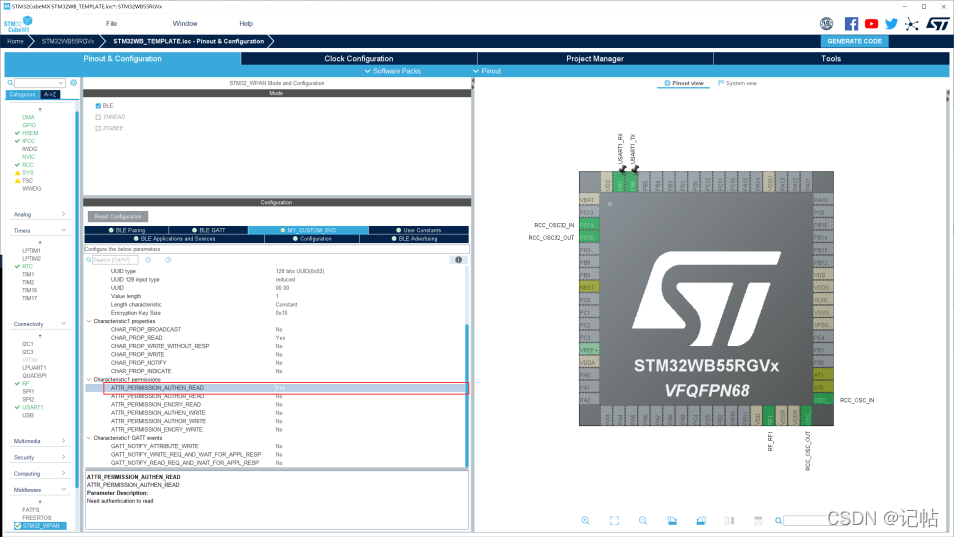Screen dimensions: 954x537
Task: Open the BLE GATT tab
Action: pyautogui.click(x=208, y=230)
